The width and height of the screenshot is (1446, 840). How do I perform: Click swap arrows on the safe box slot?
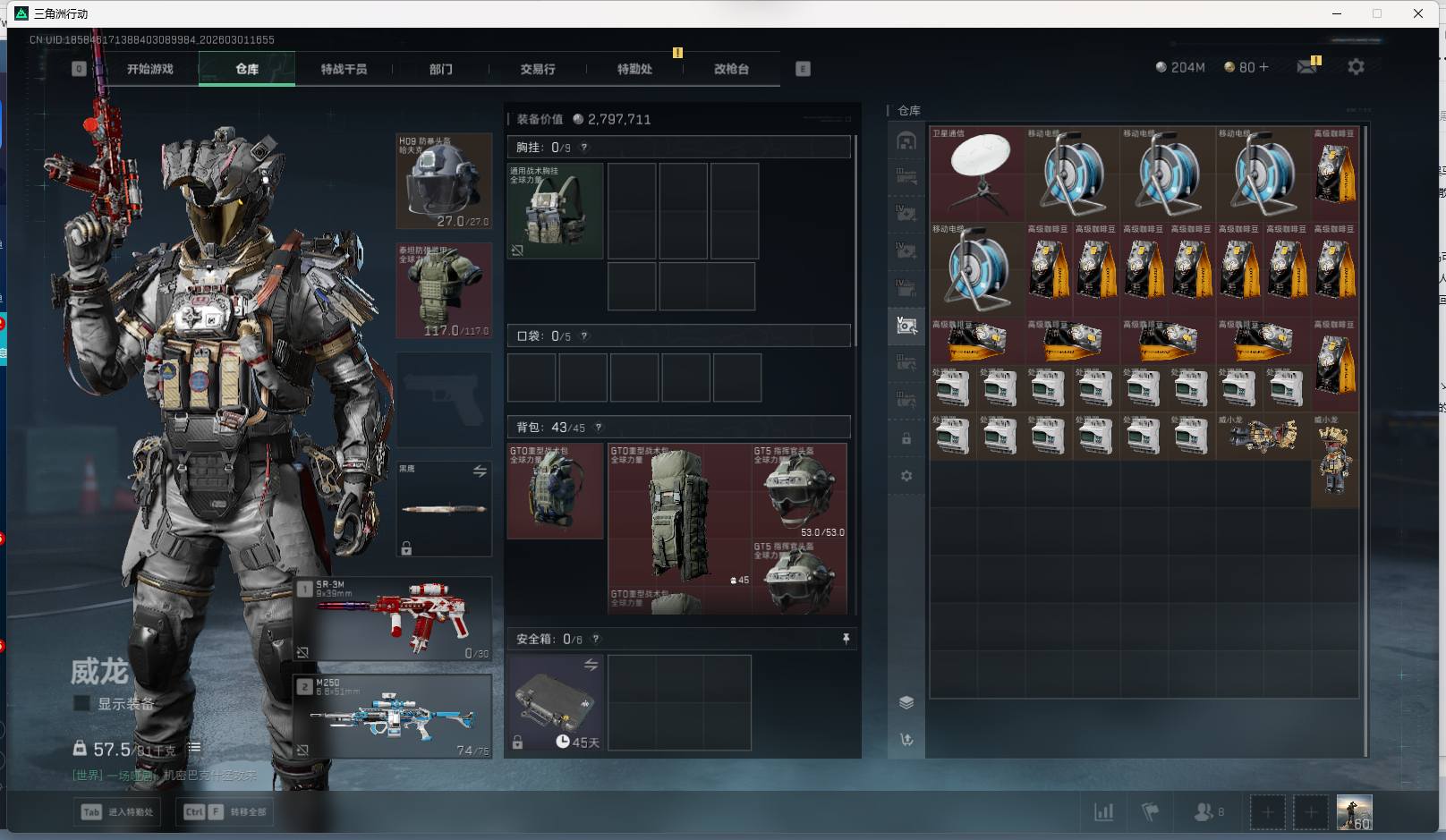point(591,665)
